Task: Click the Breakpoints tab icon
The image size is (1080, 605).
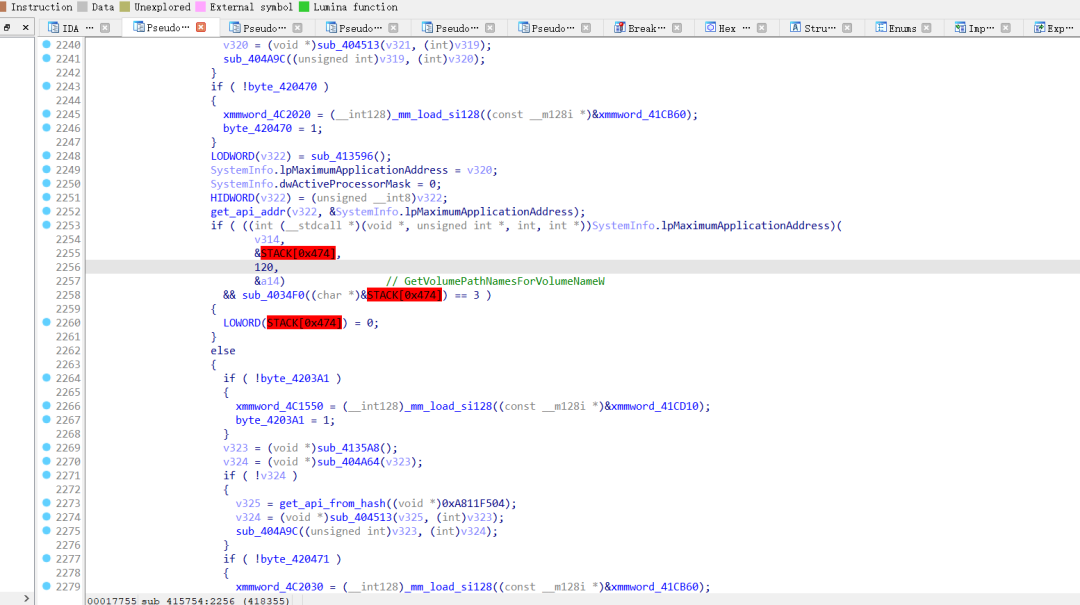Action: point(619,28)
